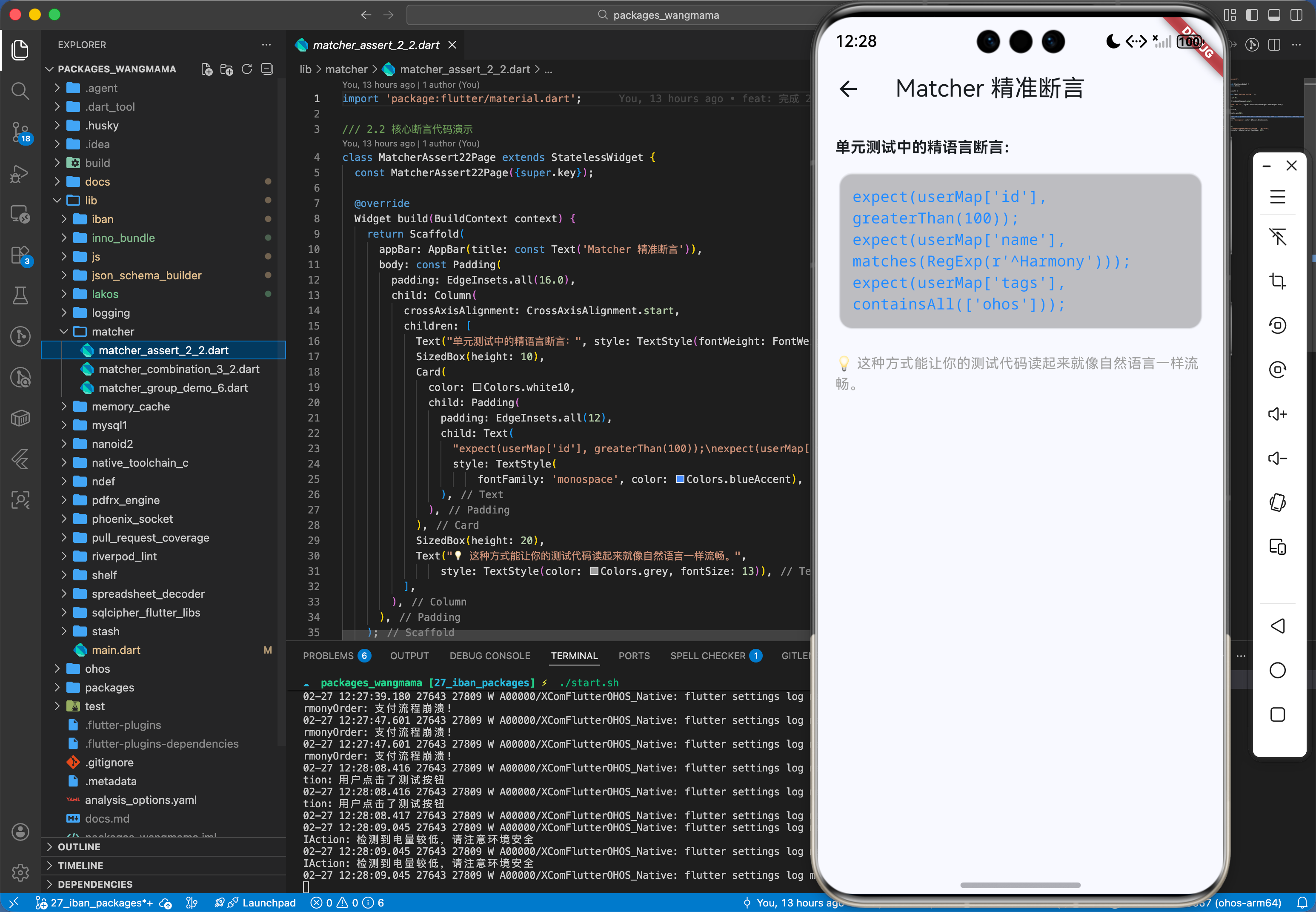
Task: Click New File icon in explorer header
Action: pos(207,69)
